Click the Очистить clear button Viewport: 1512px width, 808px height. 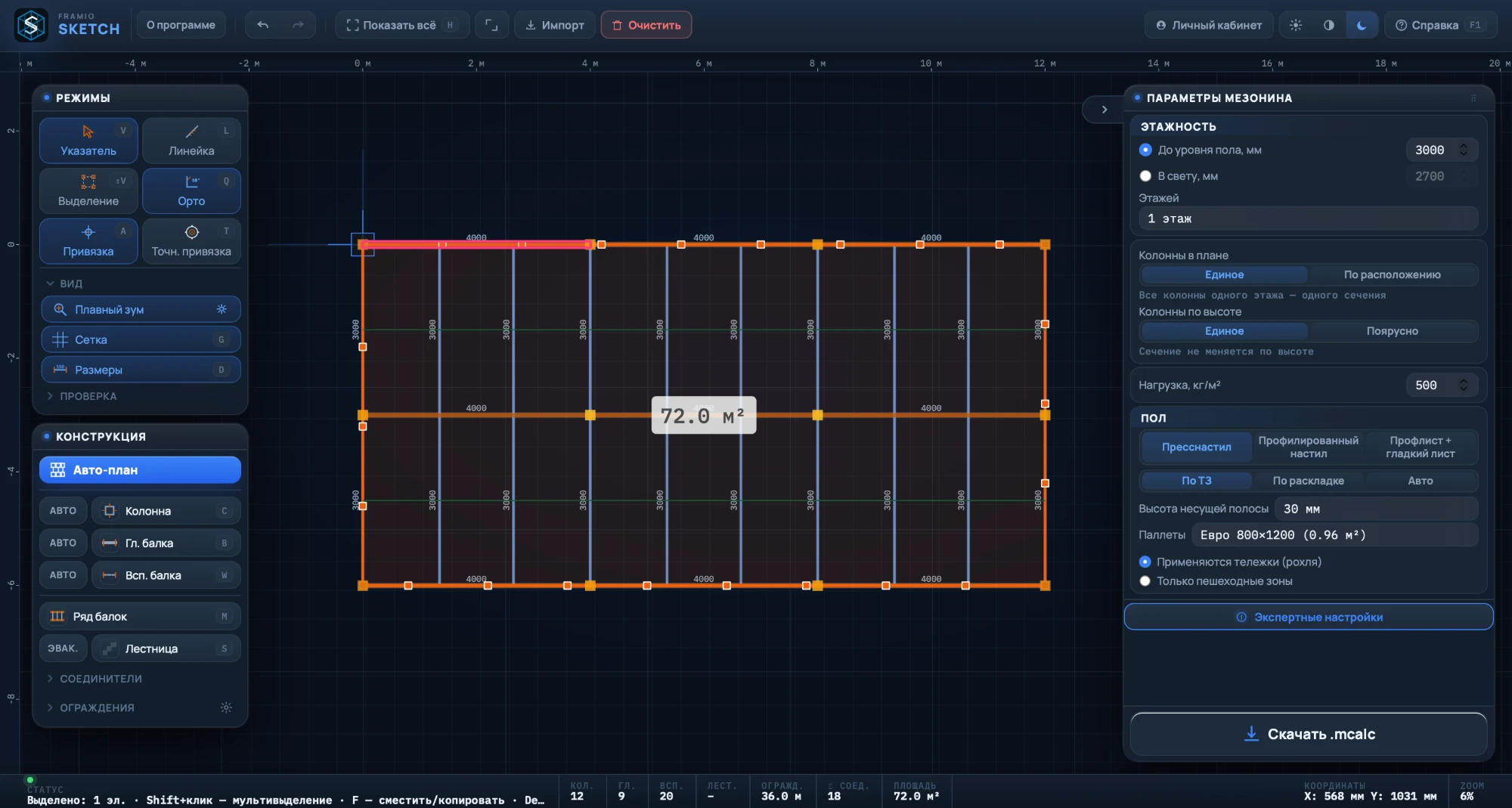[646, 25]
